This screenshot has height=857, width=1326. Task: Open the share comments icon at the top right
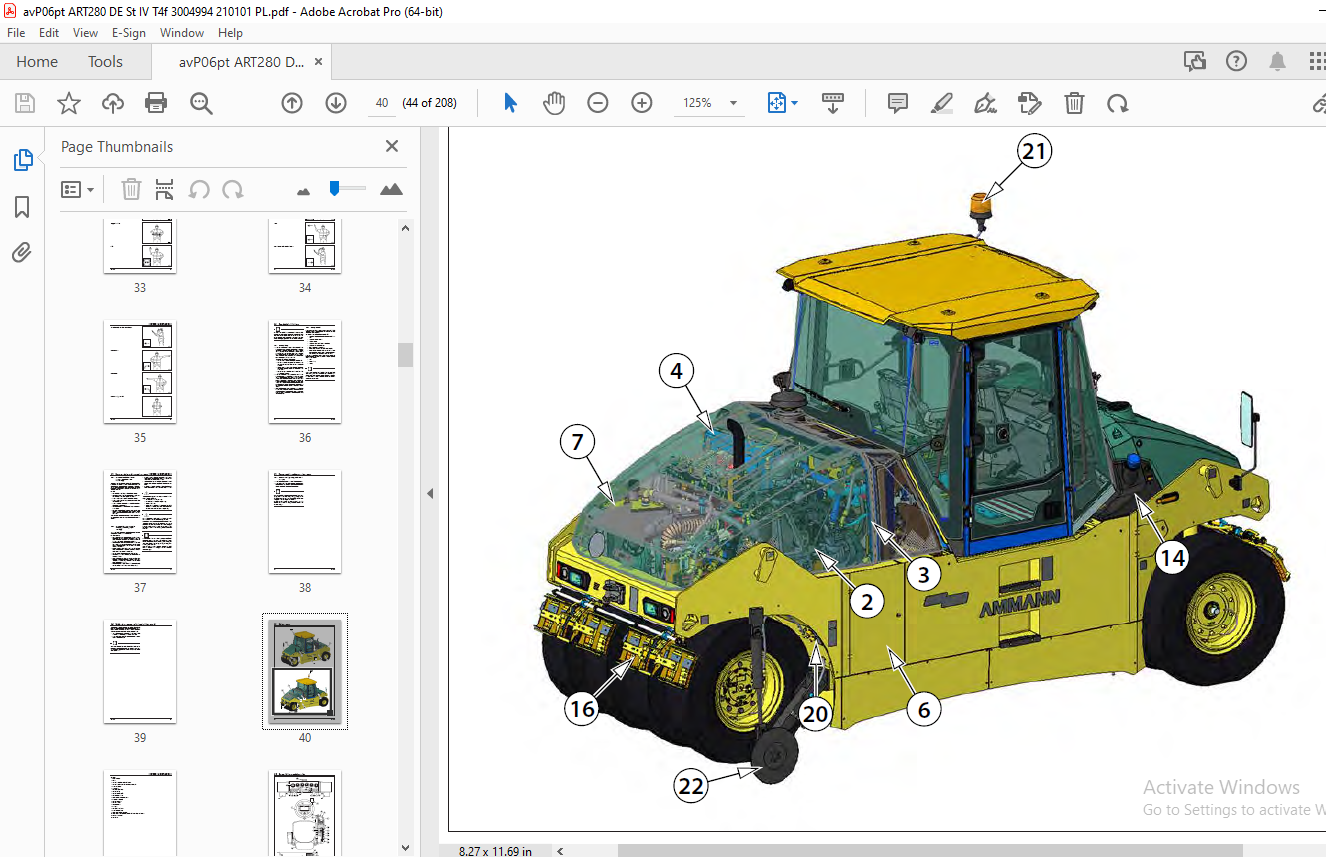point(1195,62)
